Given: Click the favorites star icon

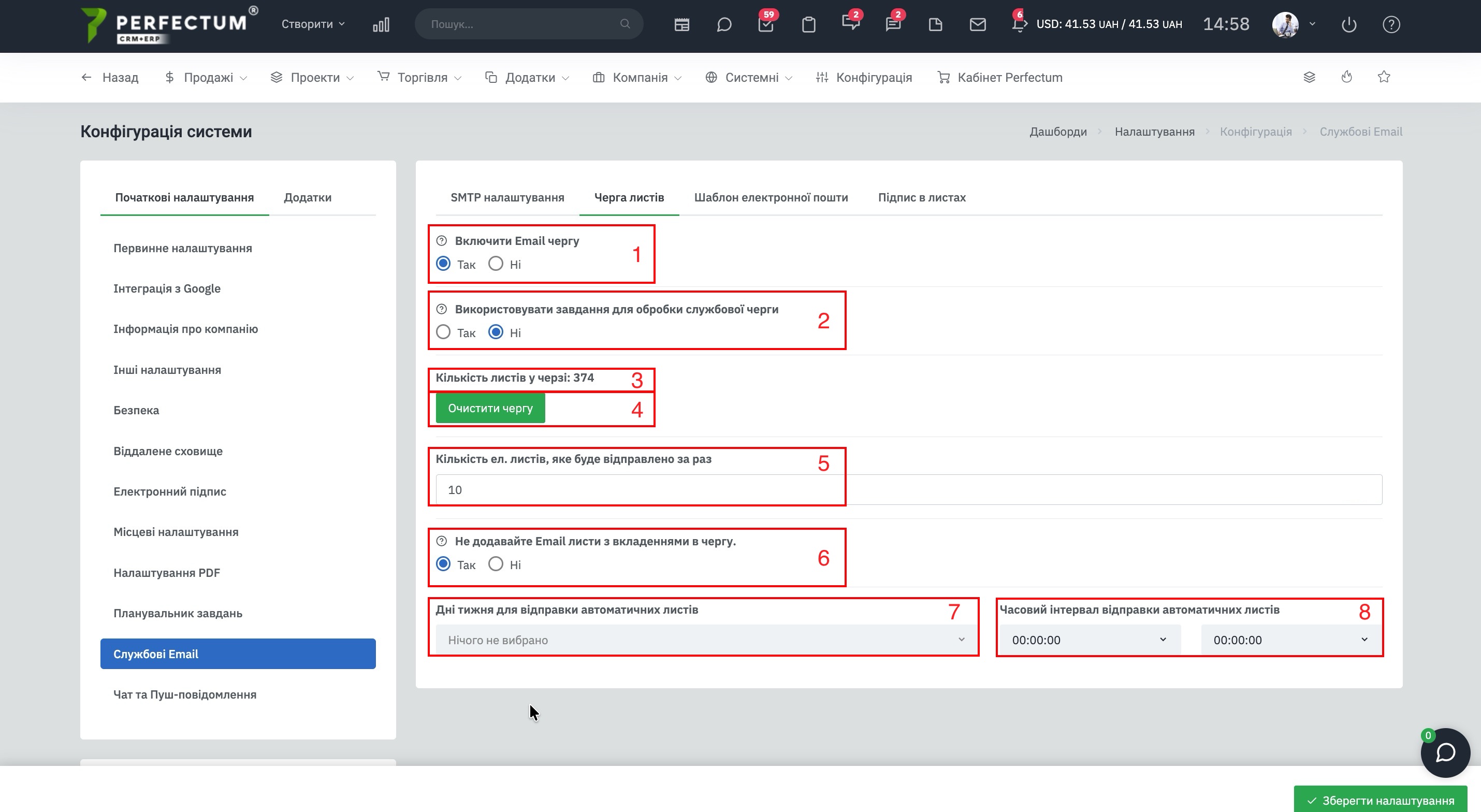Looking at the screenshot, I should point(1384,77).
